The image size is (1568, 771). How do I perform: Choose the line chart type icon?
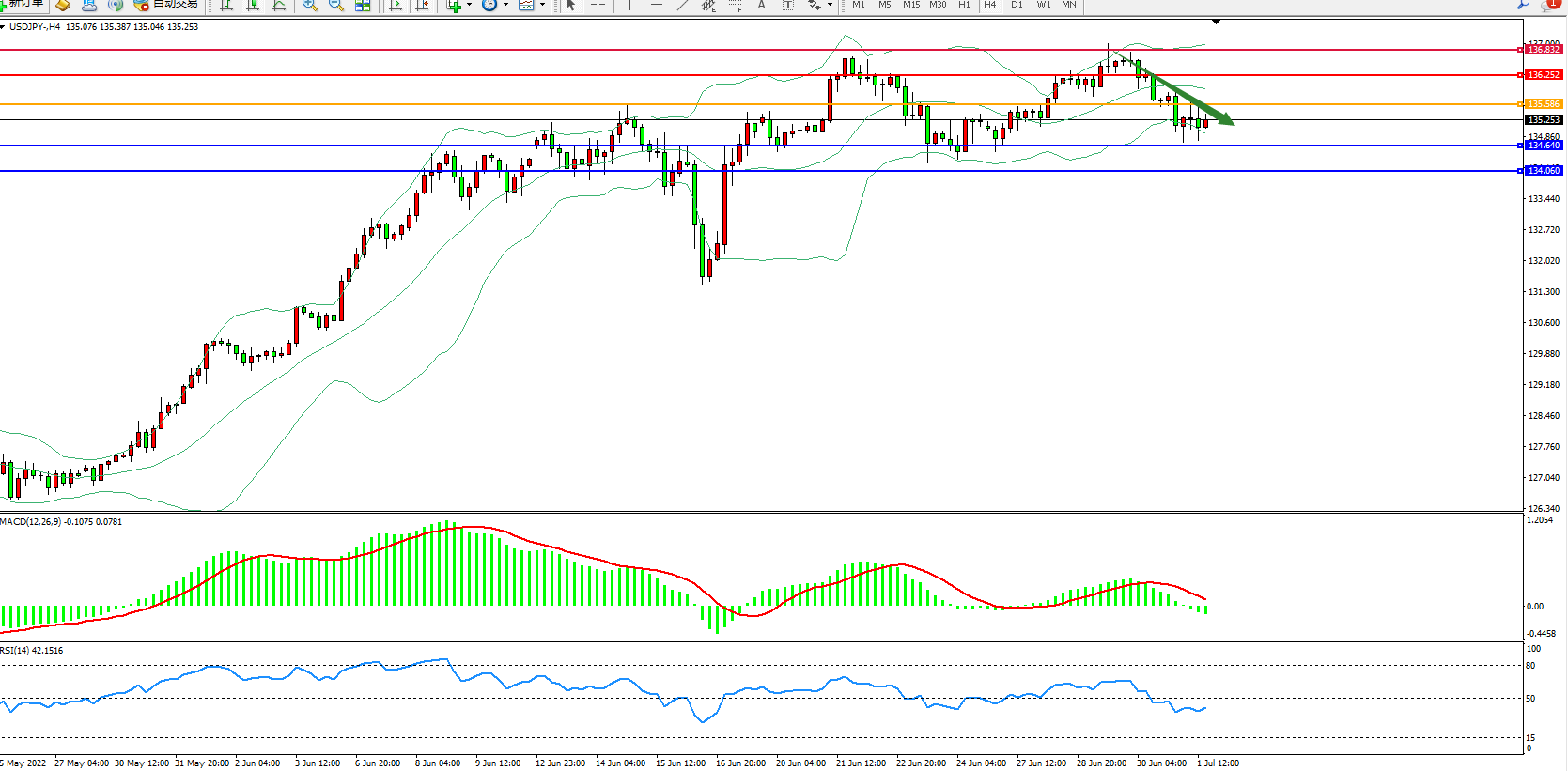click(x=279, y=5)
